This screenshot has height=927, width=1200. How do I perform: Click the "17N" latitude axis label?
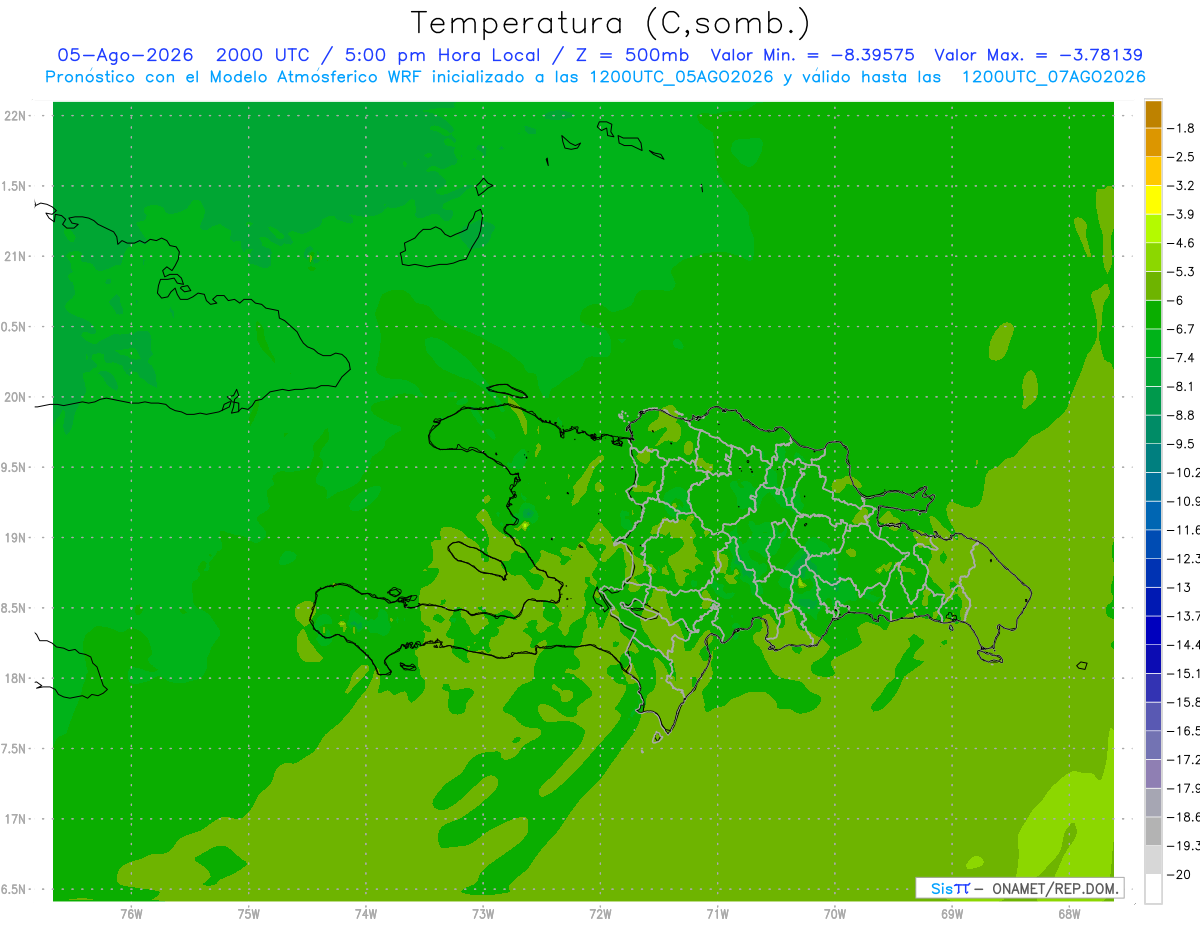tap(17, 819)
